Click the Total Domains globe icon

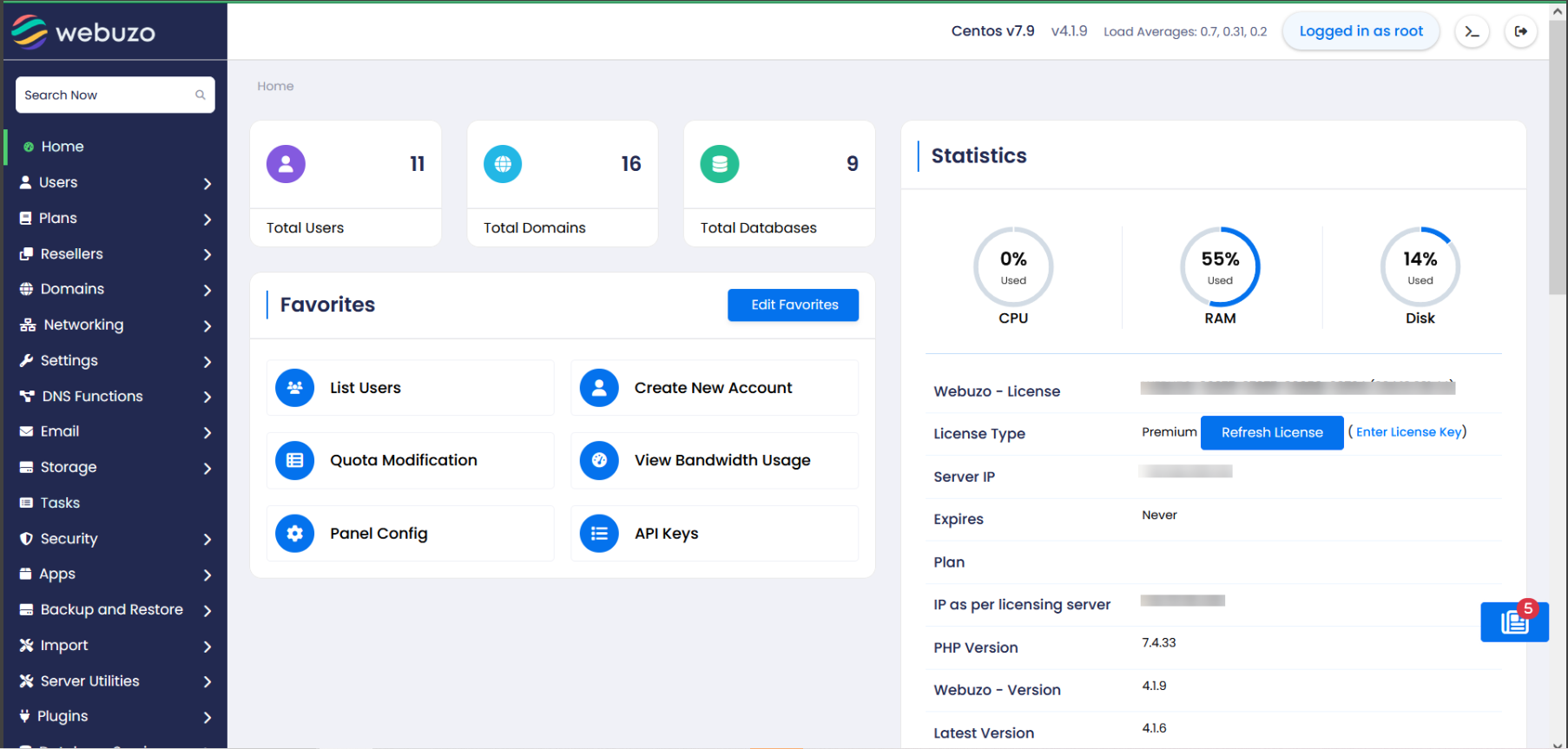coord(503,163)
